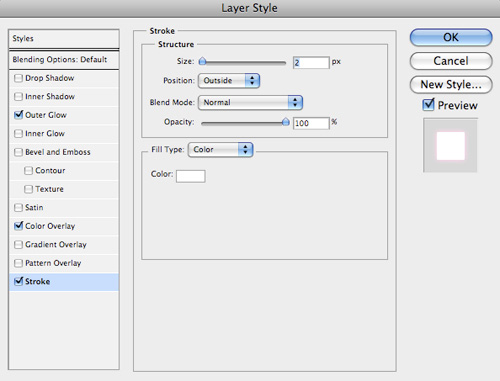Select the Stroke label in styles list
Viewport: 500px width, 381px height.
pyautogui.click(x=38, y=282)
